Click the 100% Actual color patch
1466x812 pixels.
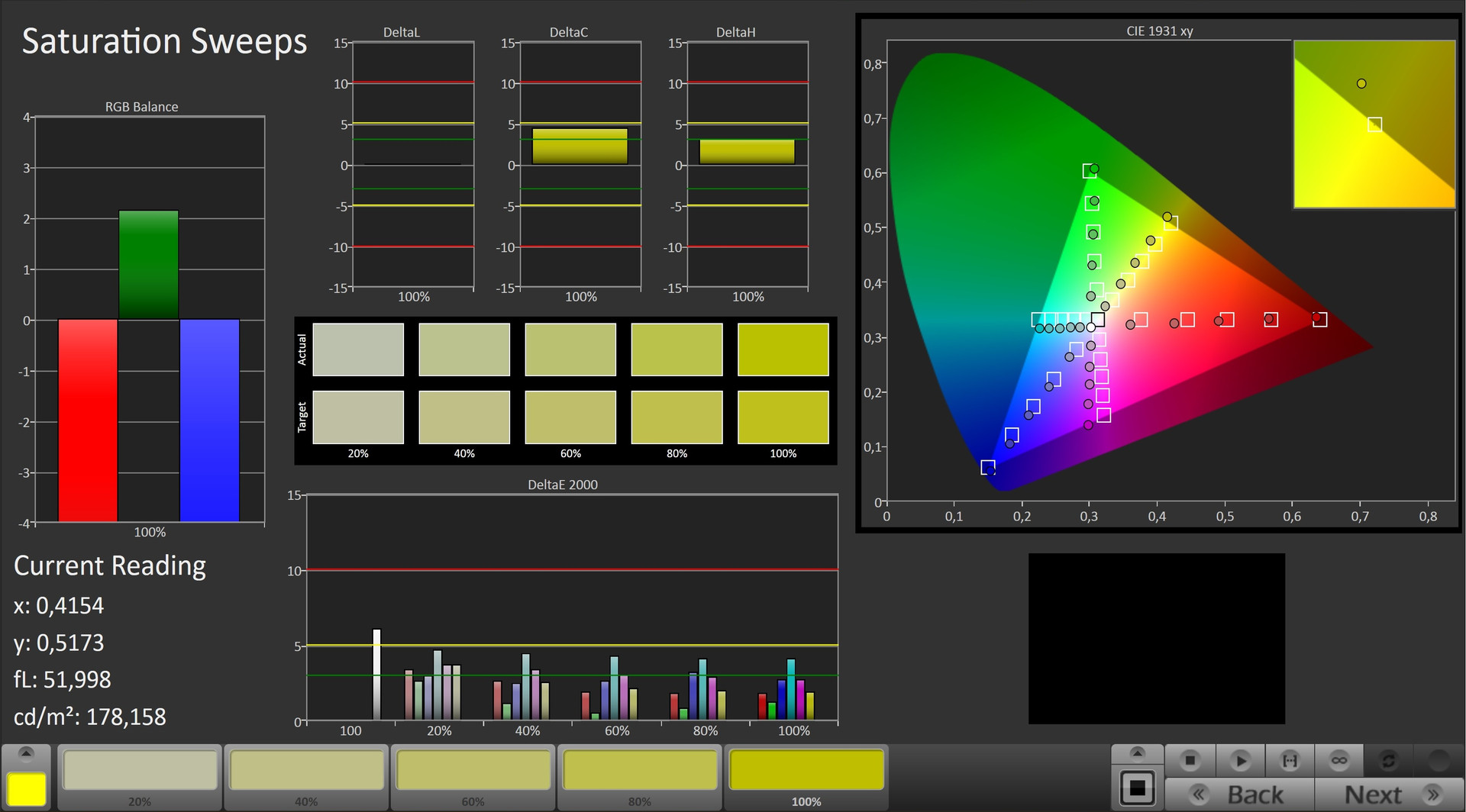(x=783, y=350)
